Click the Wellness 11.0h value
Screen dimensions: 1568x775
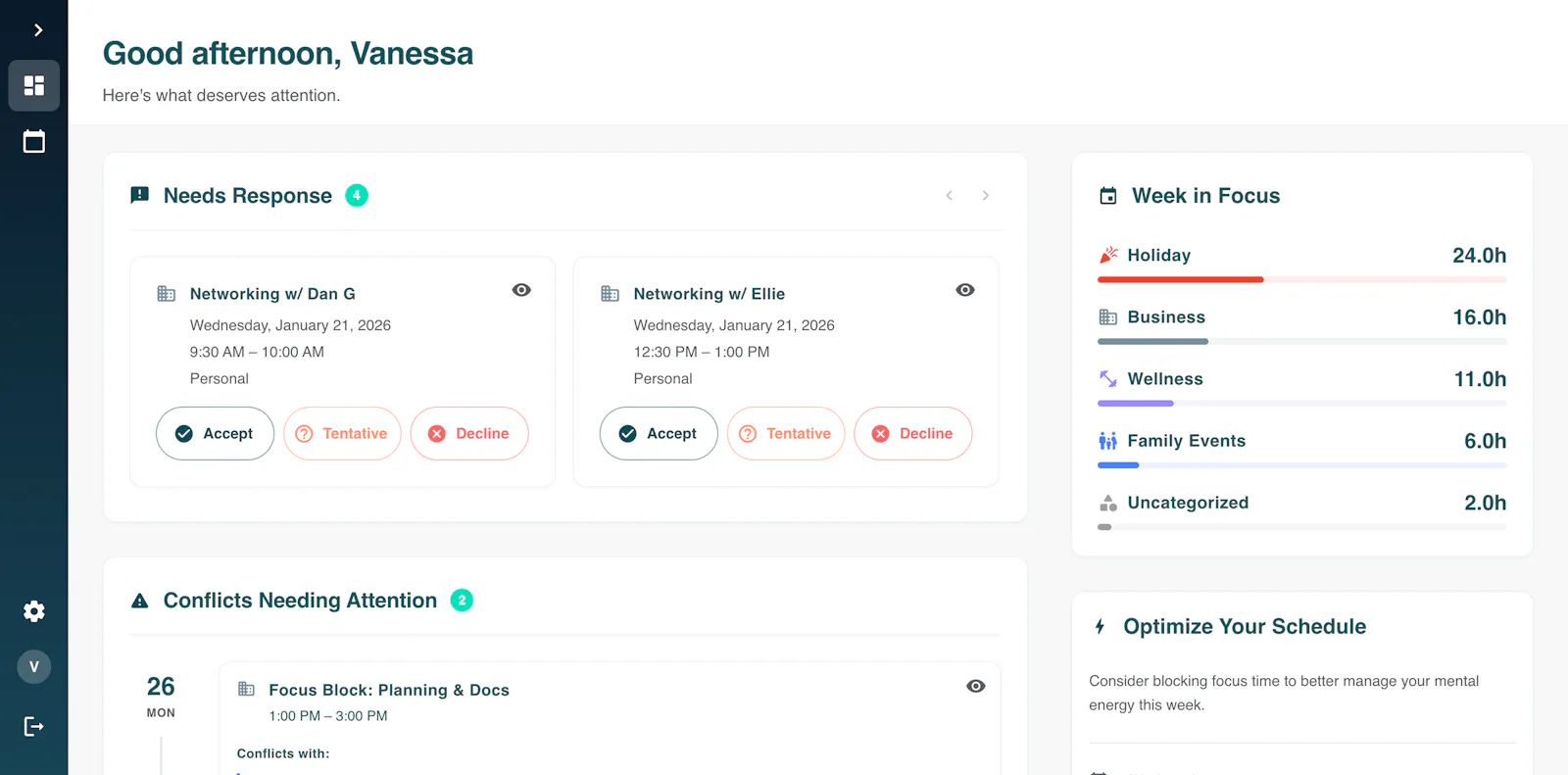click(x=1480, y=378)
